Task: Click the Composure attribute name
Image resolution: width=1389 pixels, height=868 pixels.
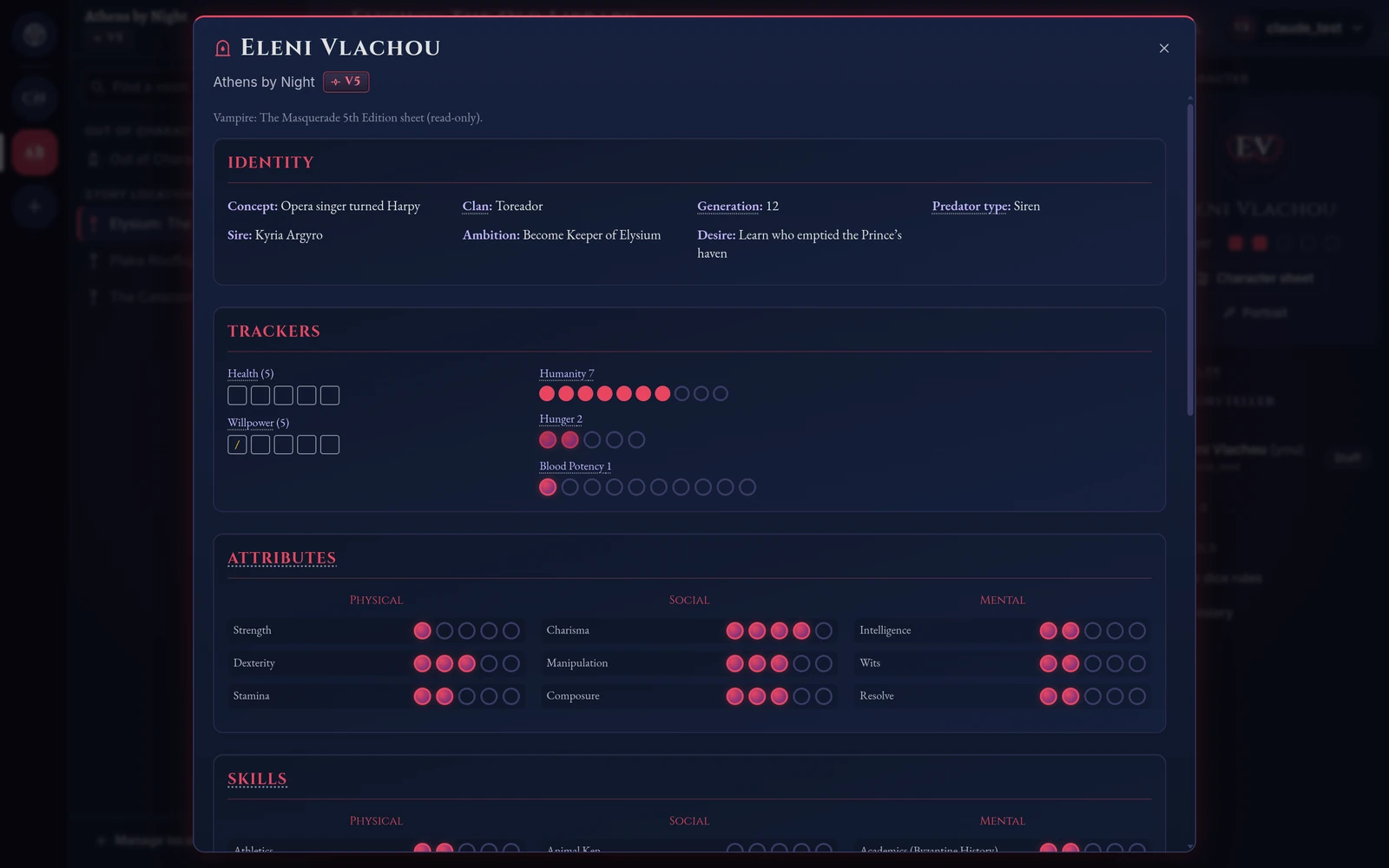Action: (573, 696)
